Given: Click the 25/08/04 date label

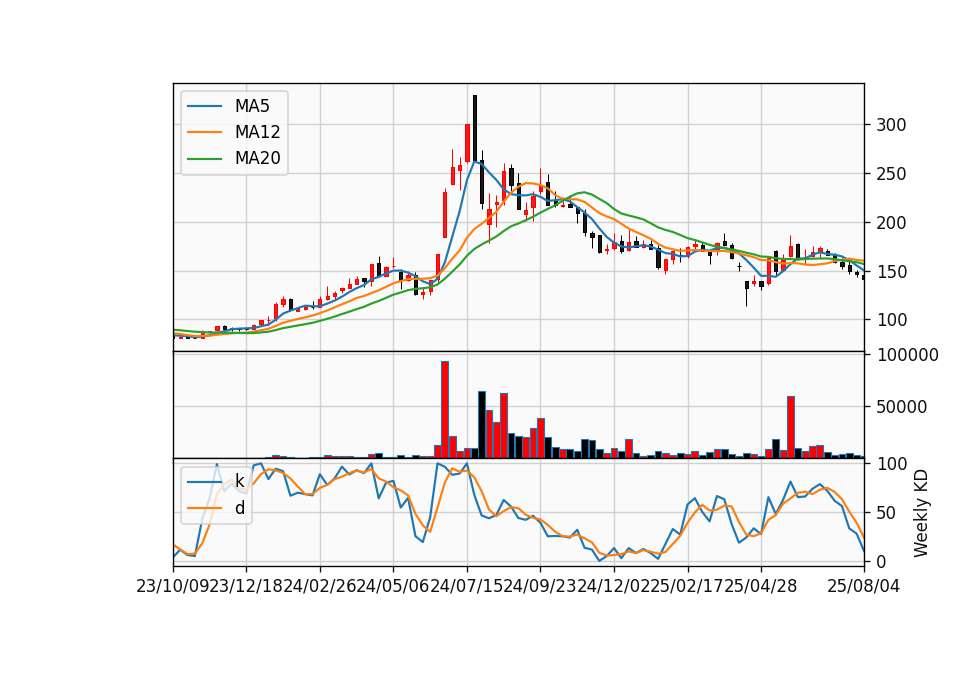Looking at the screenshot, I should tap(864, 587).
